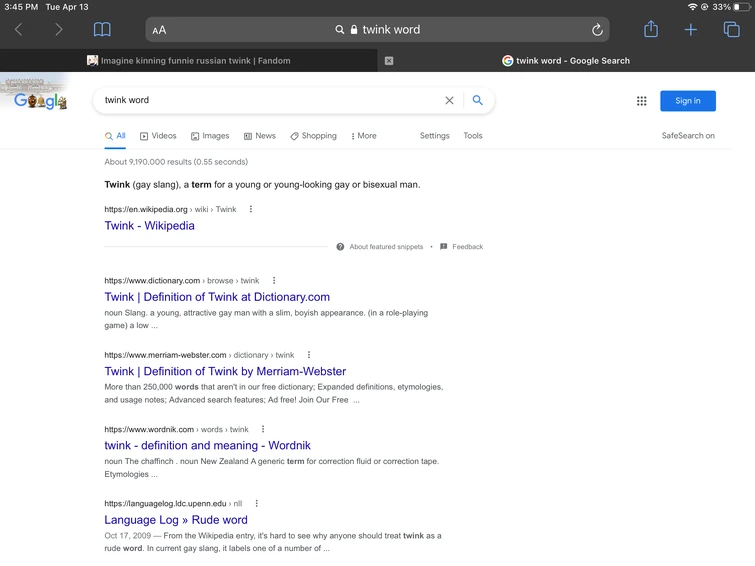Open Wordnik twink definition result

tap(208, 446)
